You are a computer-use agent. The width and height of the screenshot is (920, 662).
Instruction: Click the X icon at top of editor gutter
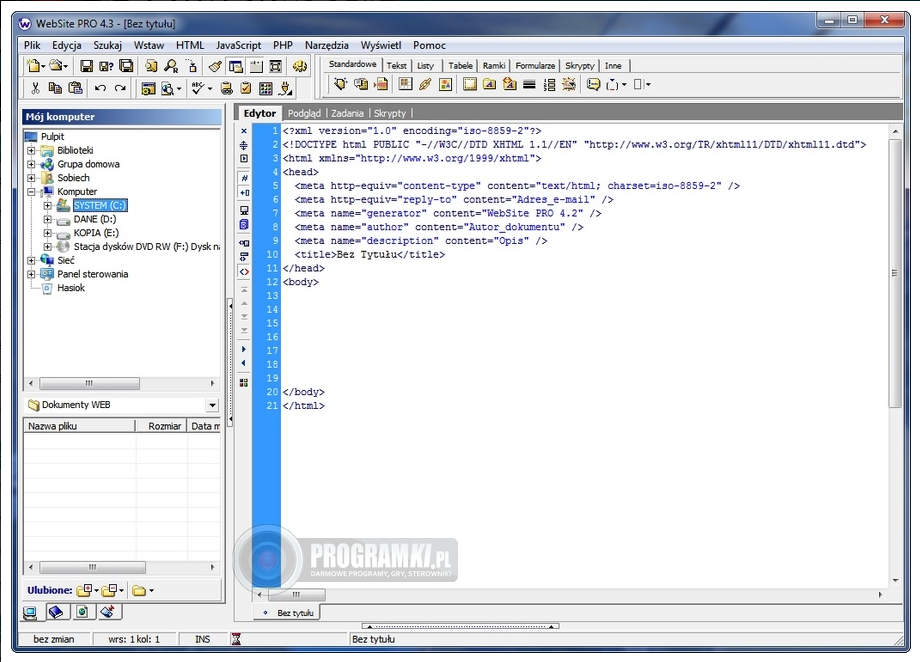tap(244, 131)
